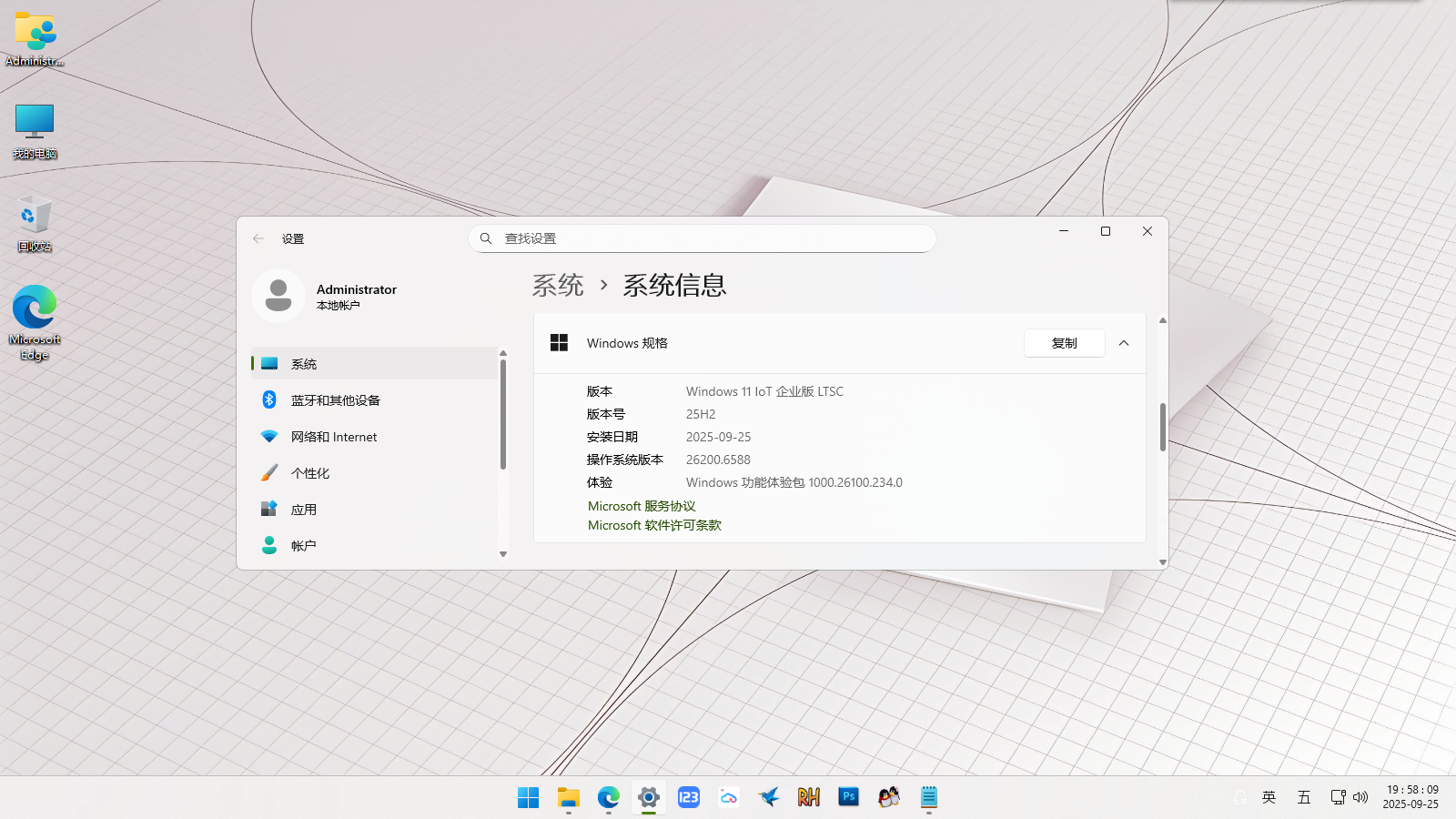Click the apps icon beside 应用

pos(269,509)
